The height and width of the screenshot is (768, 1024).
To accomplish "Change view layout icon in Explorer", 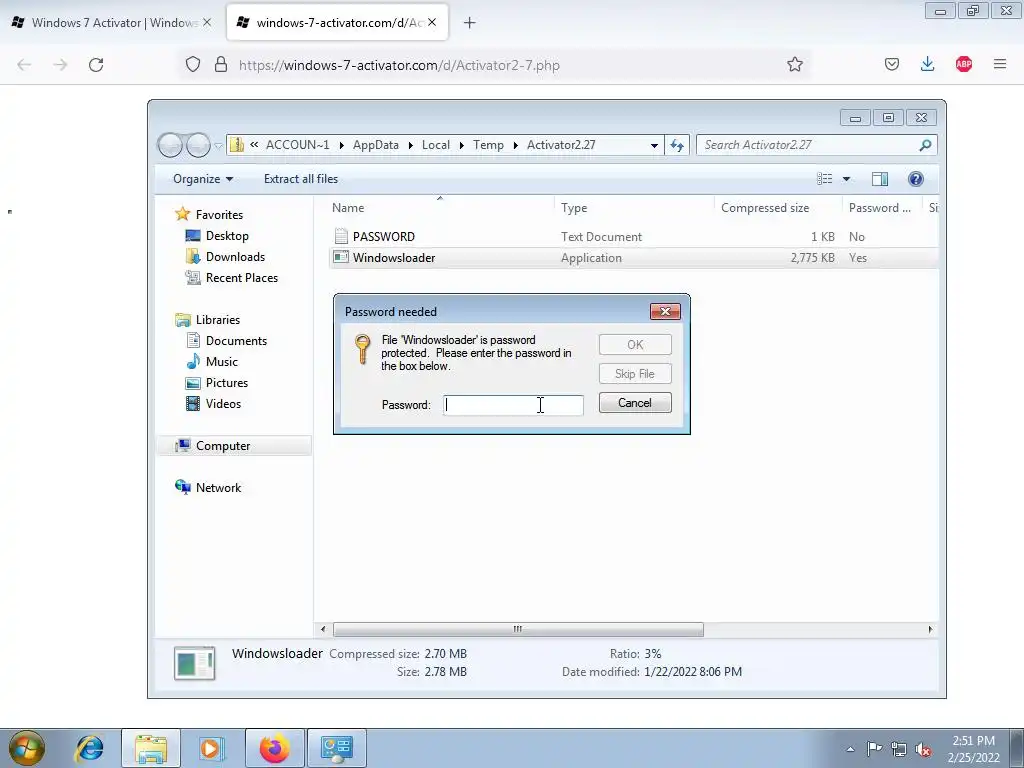I will coord(824,179).
